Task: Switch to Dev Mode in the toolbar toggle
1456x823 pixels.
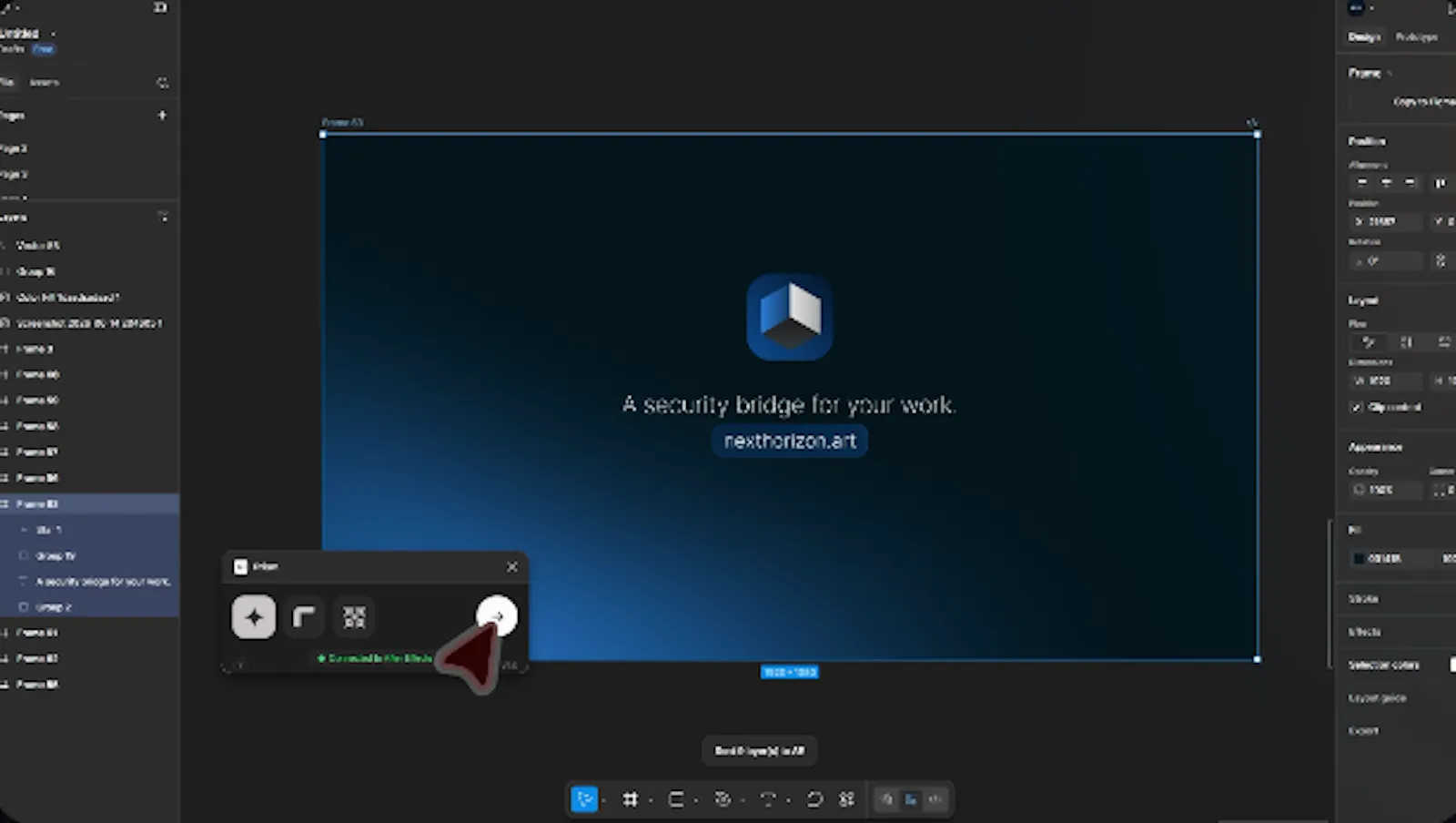Action: [935, 799]
